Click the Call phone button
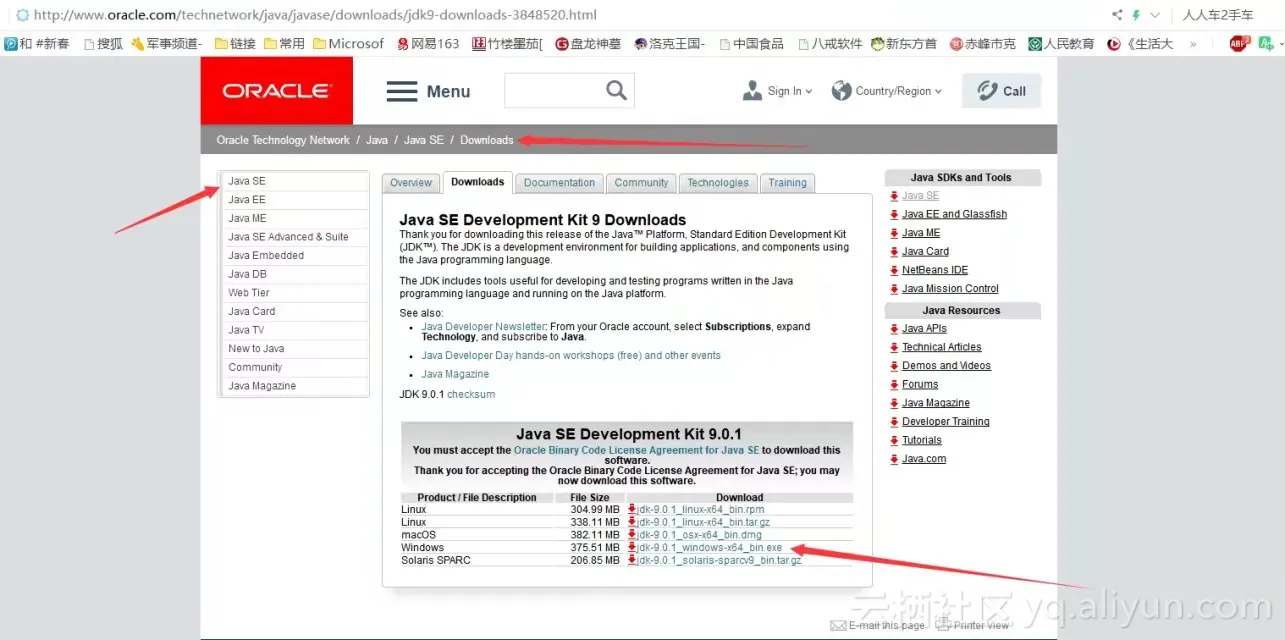The width and height of the screenshot is (1285, 640). 1001,91
